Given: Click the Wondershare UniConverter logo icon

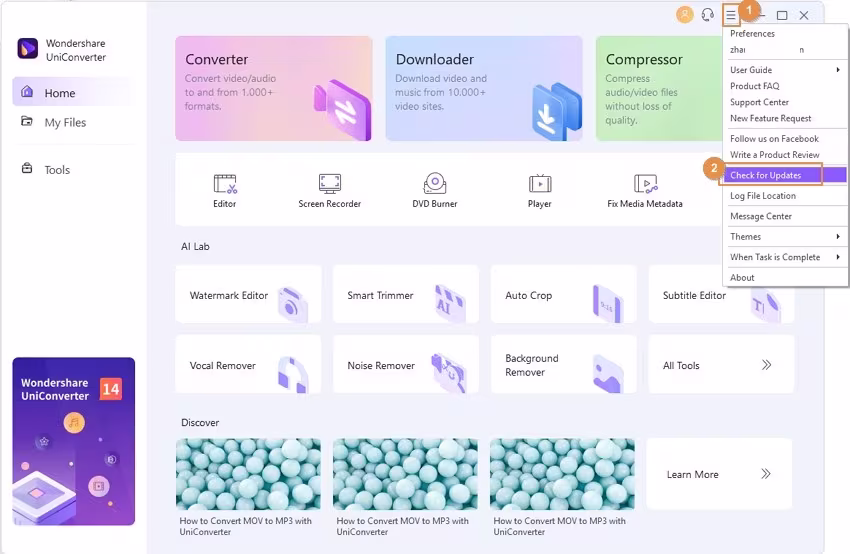Looking at the screenshot, I should pyautogui.click(x=28, y=49).
